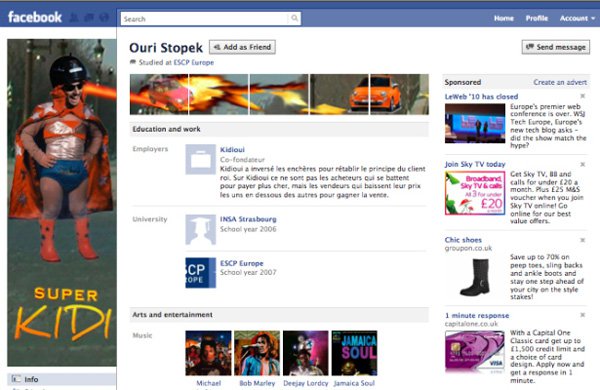Dismiss the Chic shoes ad
600x390 pixels.
pyautogui.click(x=582, y=240)
